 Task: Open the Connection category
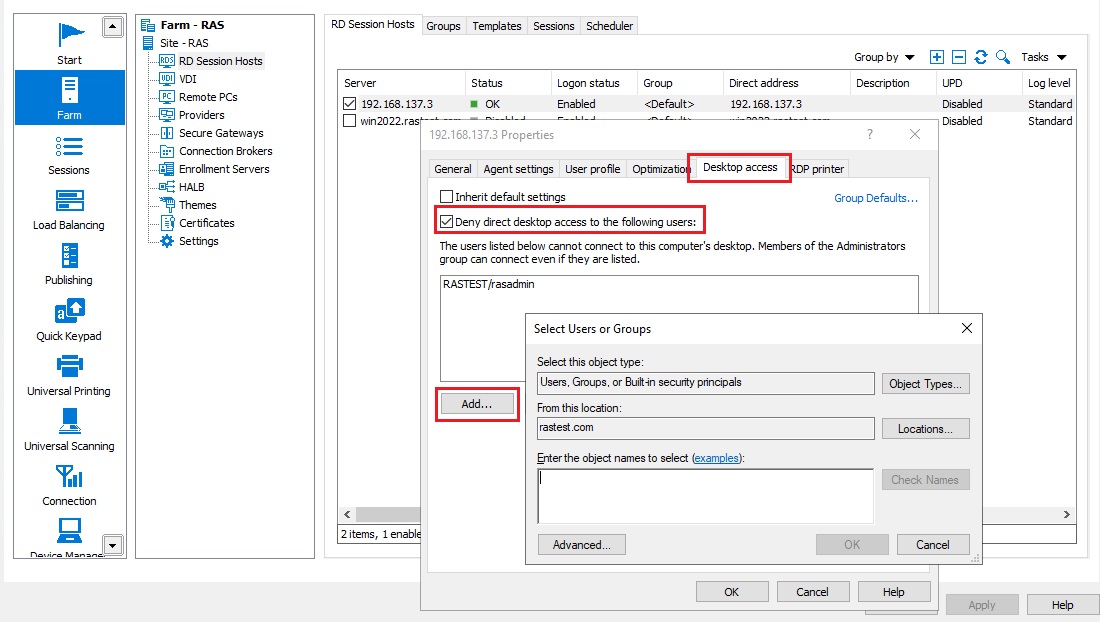69,485
